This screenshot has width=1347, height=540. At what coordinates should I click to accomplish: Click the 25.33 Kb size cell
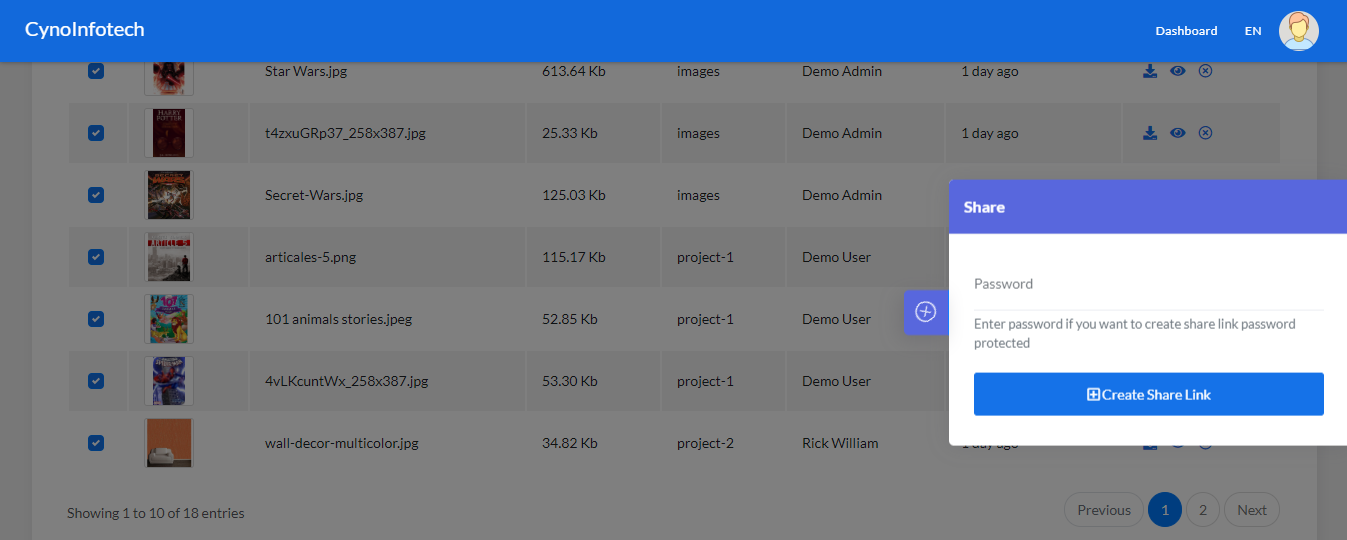pos(569,133)
